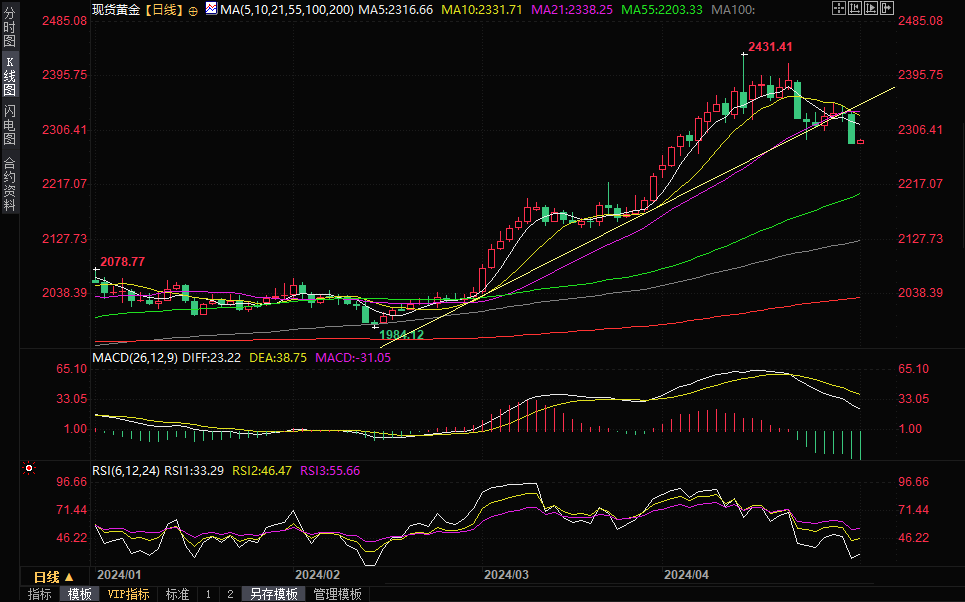Open the 合约资料 side tab
The height and width of the screenshot is (602, 965).
(x=9, y=183)
